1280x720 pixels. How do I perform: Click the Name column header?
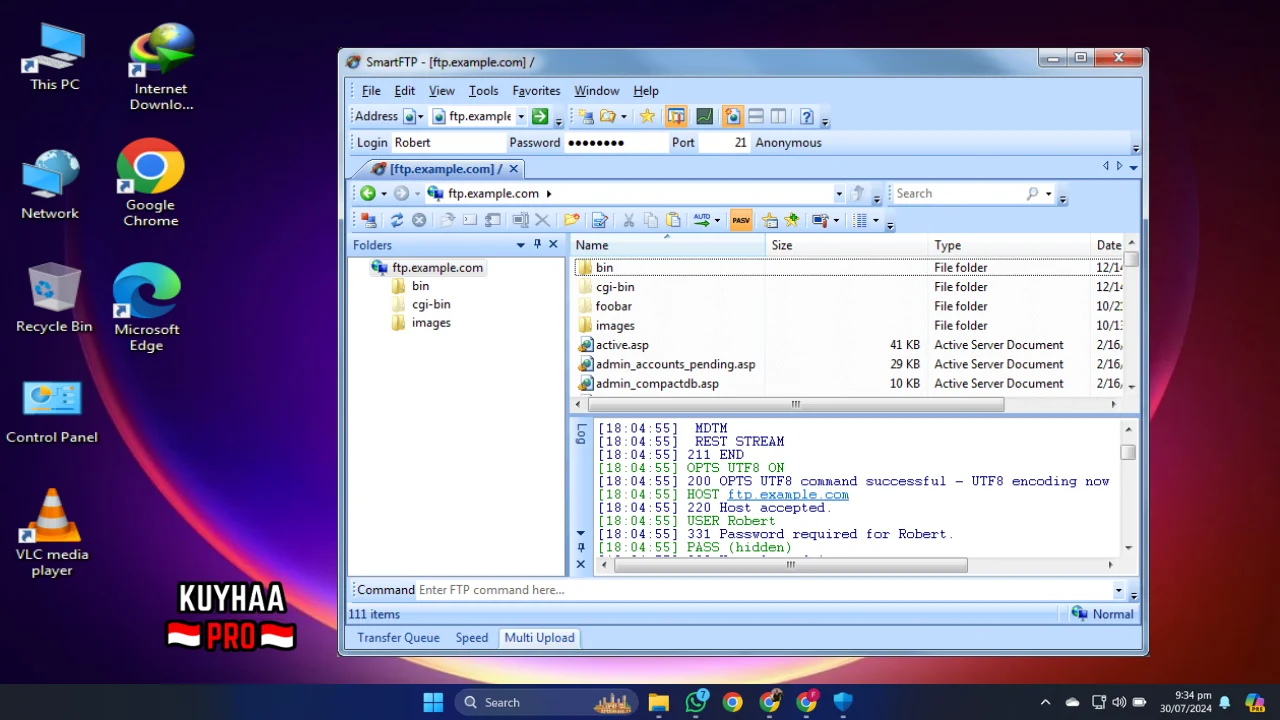tap(667, 245)
